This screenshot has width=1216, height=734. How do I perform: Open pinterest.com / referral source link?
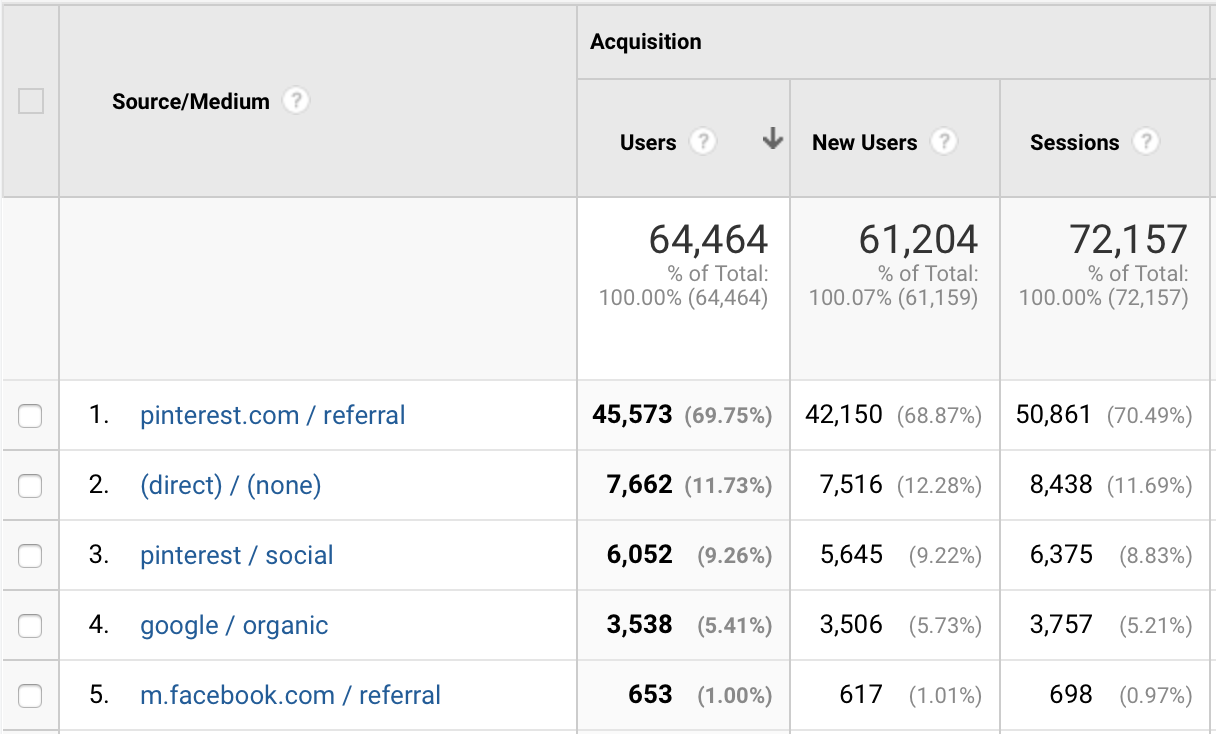[x=273, y=415]
